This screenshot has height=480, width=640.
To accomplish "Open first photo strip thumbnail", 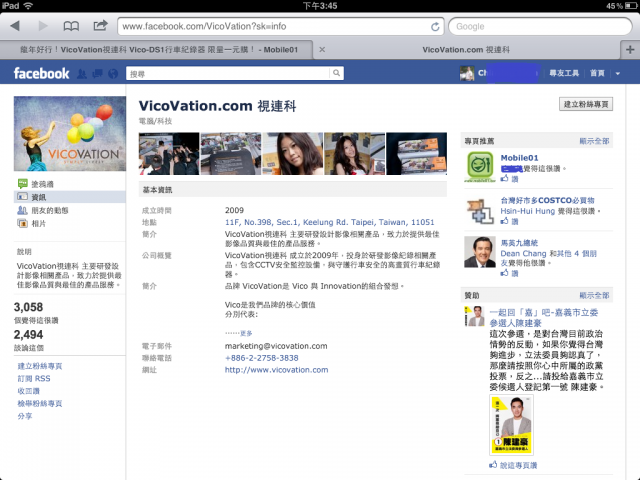I will pyautogui.click(x=169, y=153).
